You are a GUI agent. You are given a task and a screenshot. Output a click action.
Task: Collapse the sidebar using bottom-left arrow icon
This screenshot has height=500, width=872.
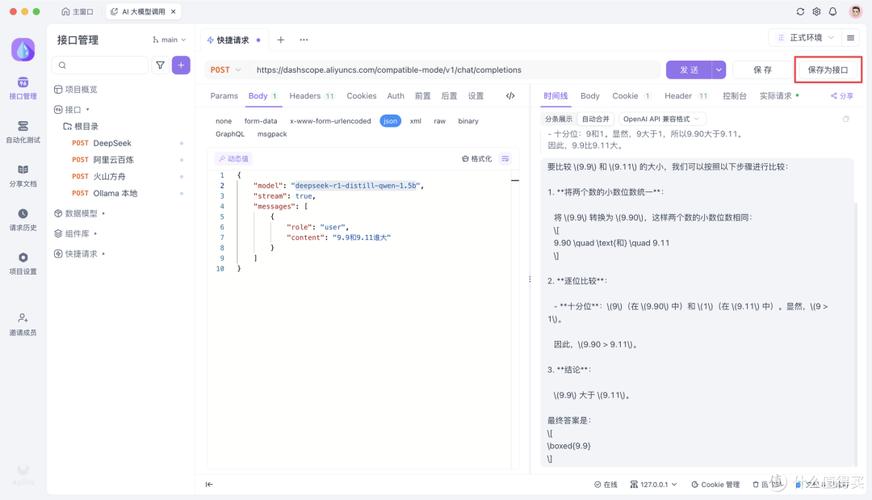point(209,484)
